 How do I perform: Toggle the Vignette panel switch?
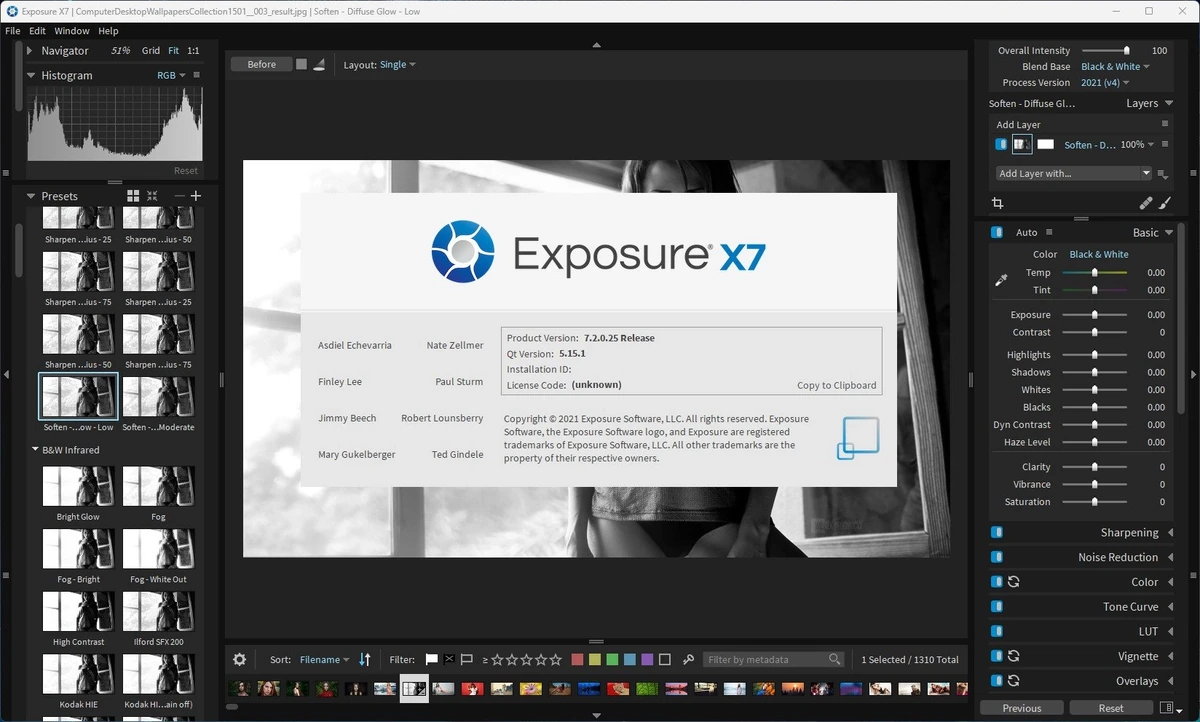[x=997, y=656]
